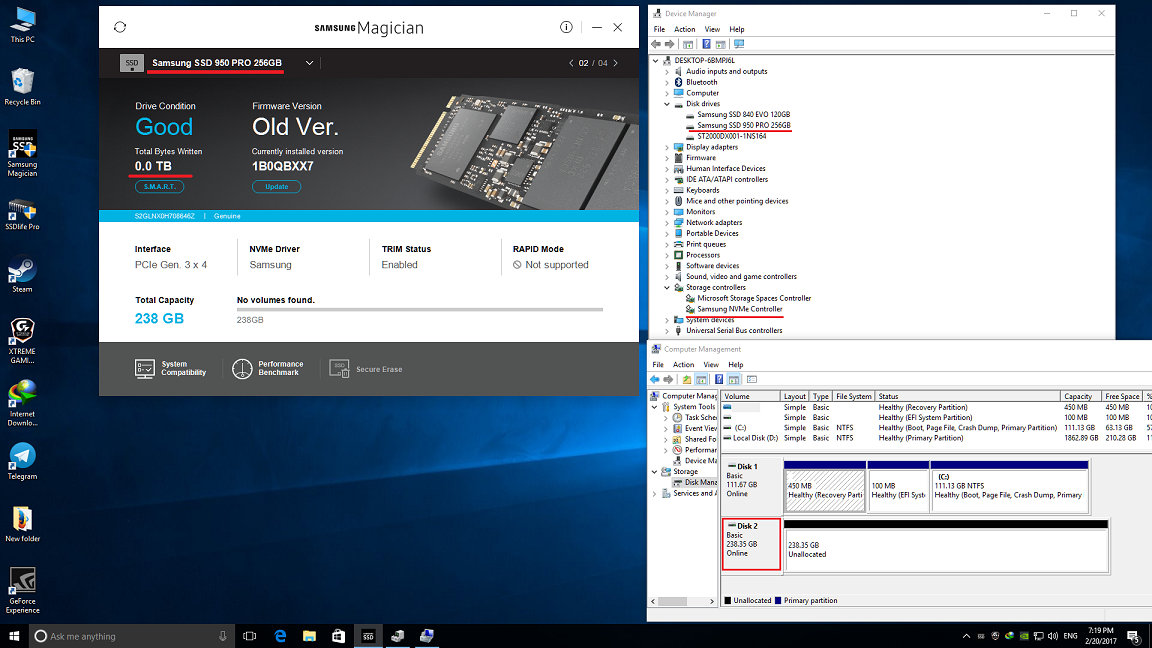
Task: Collapse the Storage controllers node
Action: tap(667, 287)
